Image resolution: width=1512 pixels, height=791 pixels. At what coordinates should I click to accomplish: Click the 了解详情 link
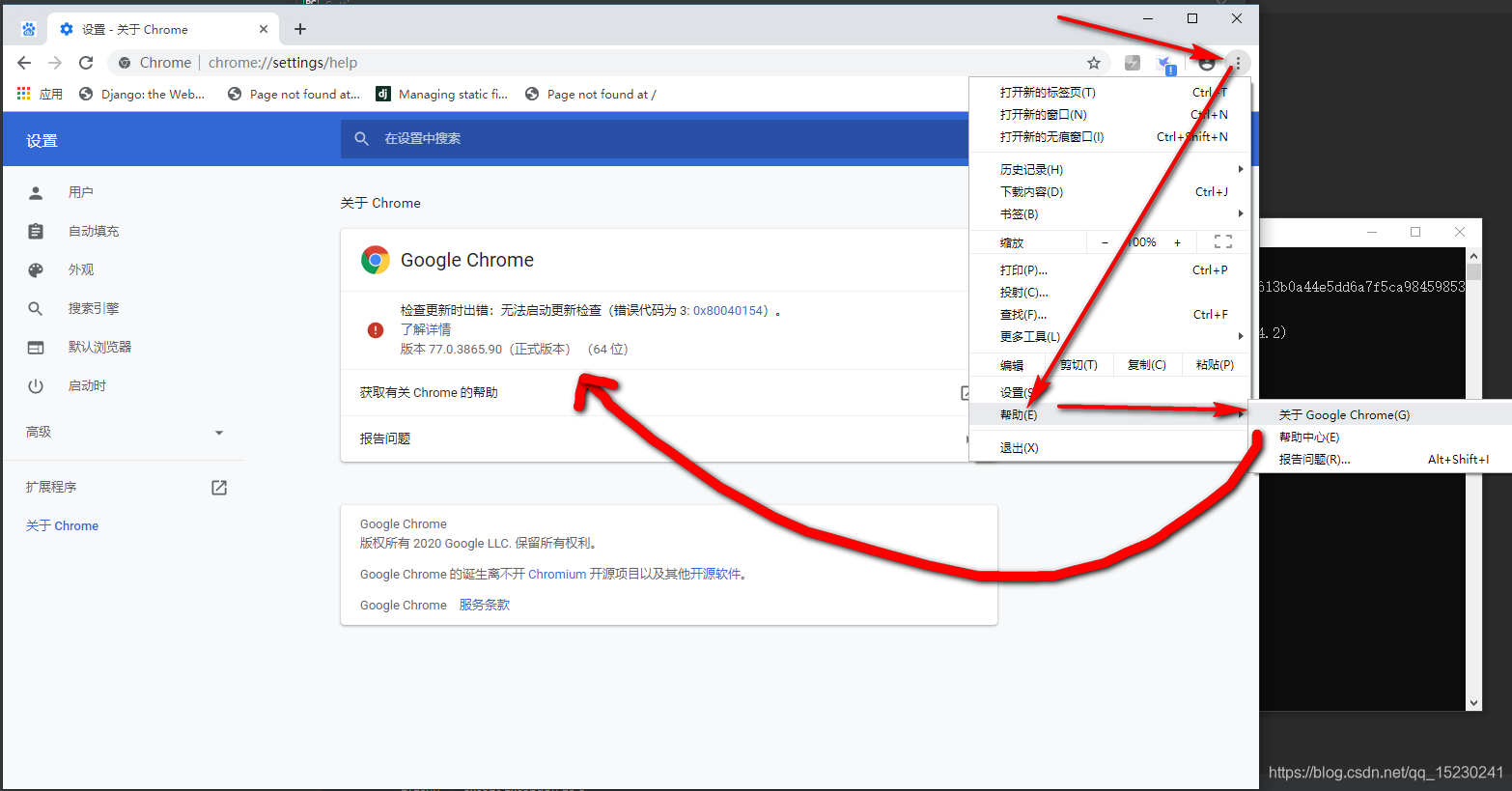click(x=426, y=329)
